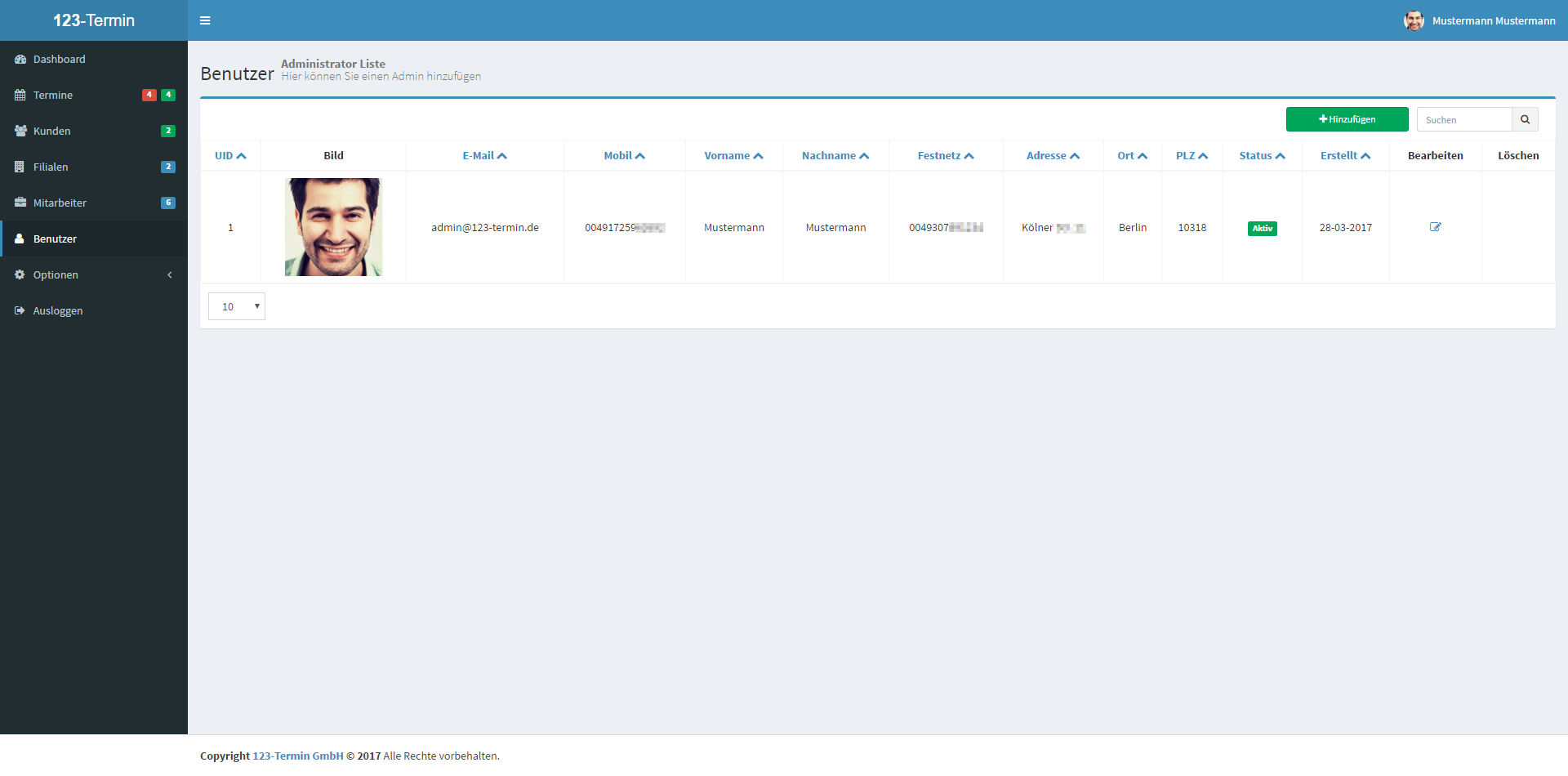Screen dimensions: 1568x776
Task: Click the user avatar in top bar
Action: (x=1414, y=20)
